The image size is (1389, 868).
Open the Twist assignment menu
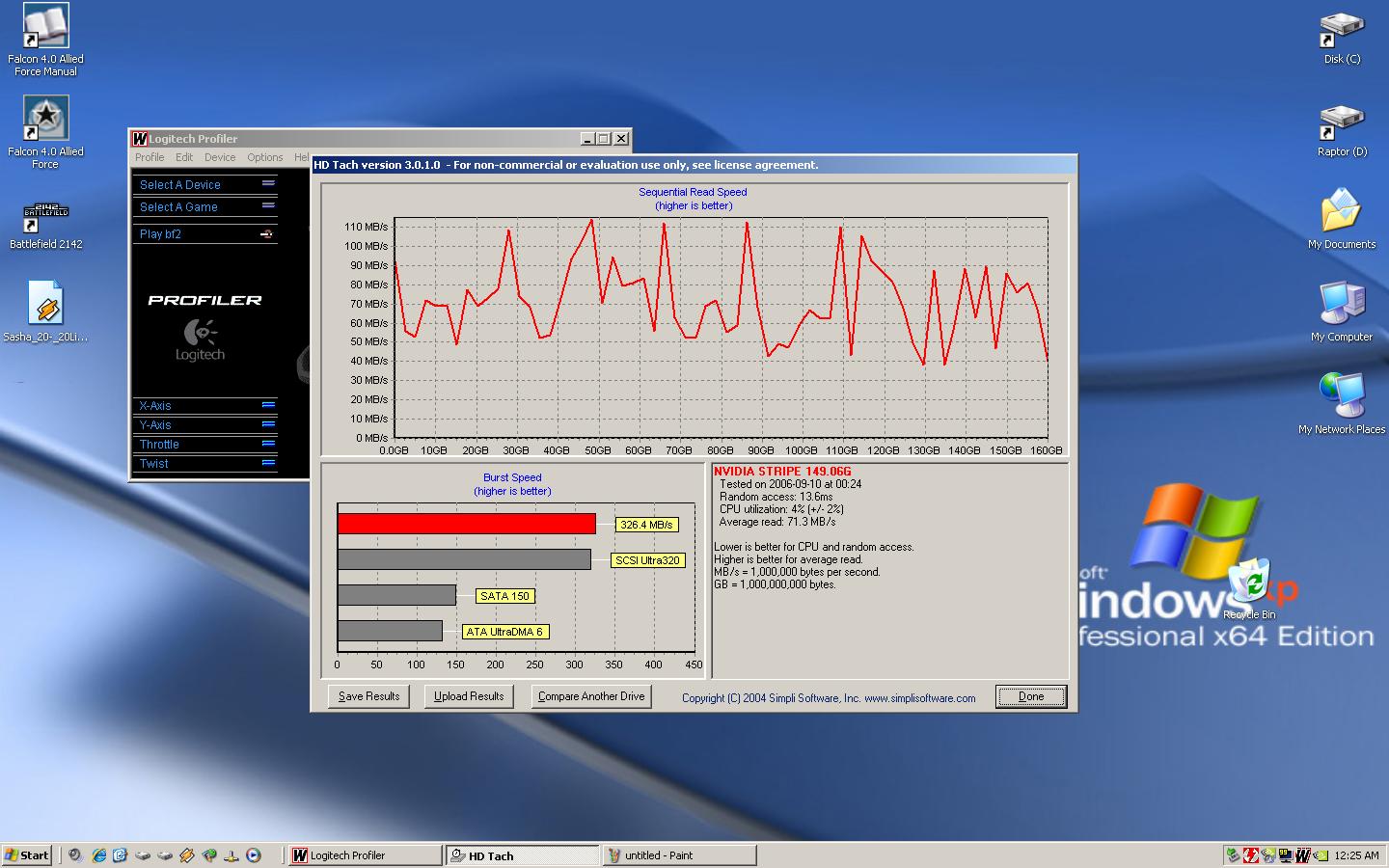(268, 463)
